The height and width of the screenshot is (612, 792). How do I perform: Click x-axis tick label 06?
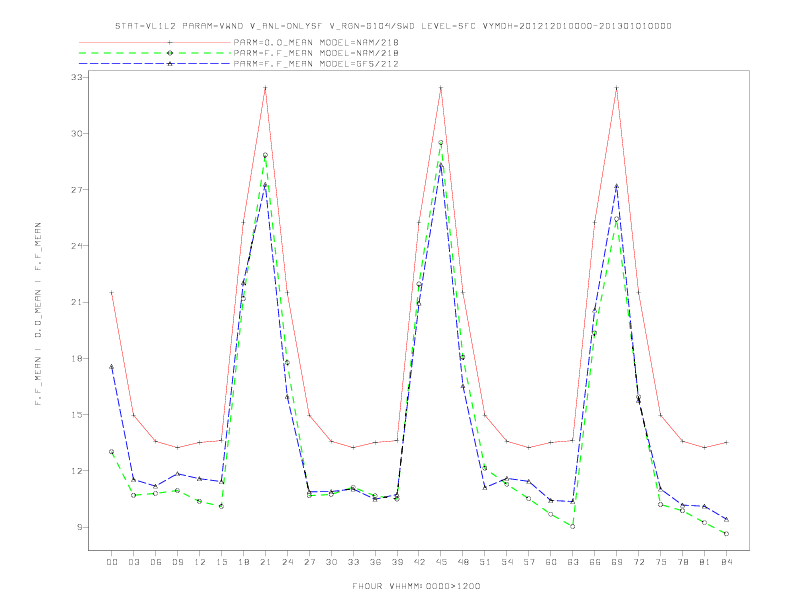tap(156, 562)
